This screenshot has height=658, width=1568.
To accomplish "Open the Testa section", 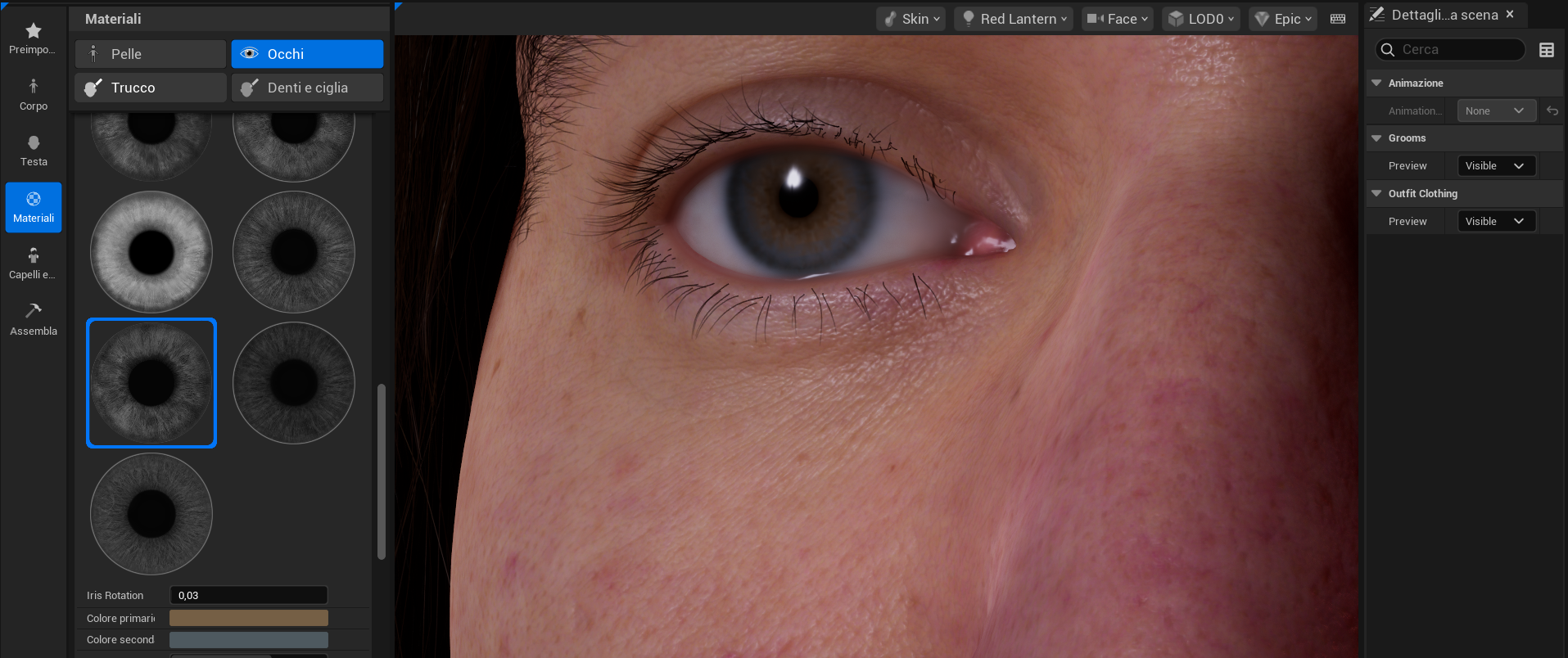I will pyautogui.click(x=34, y=151).
